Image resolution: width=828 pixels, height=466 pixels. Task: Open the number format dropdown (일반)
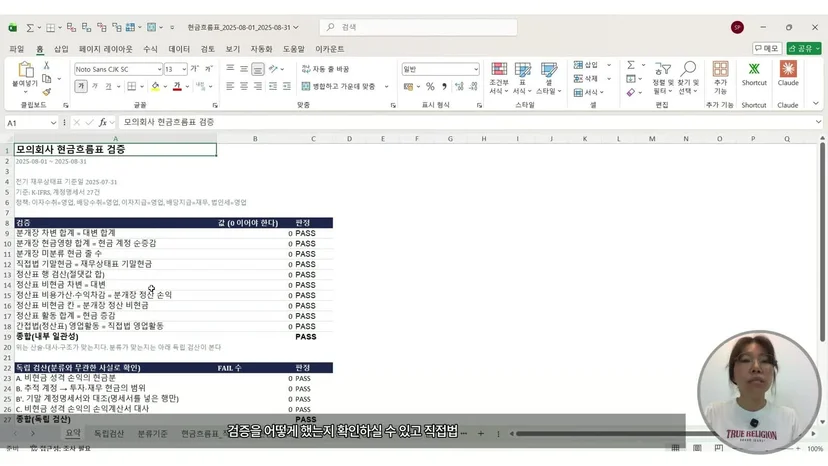pos(476,69)
